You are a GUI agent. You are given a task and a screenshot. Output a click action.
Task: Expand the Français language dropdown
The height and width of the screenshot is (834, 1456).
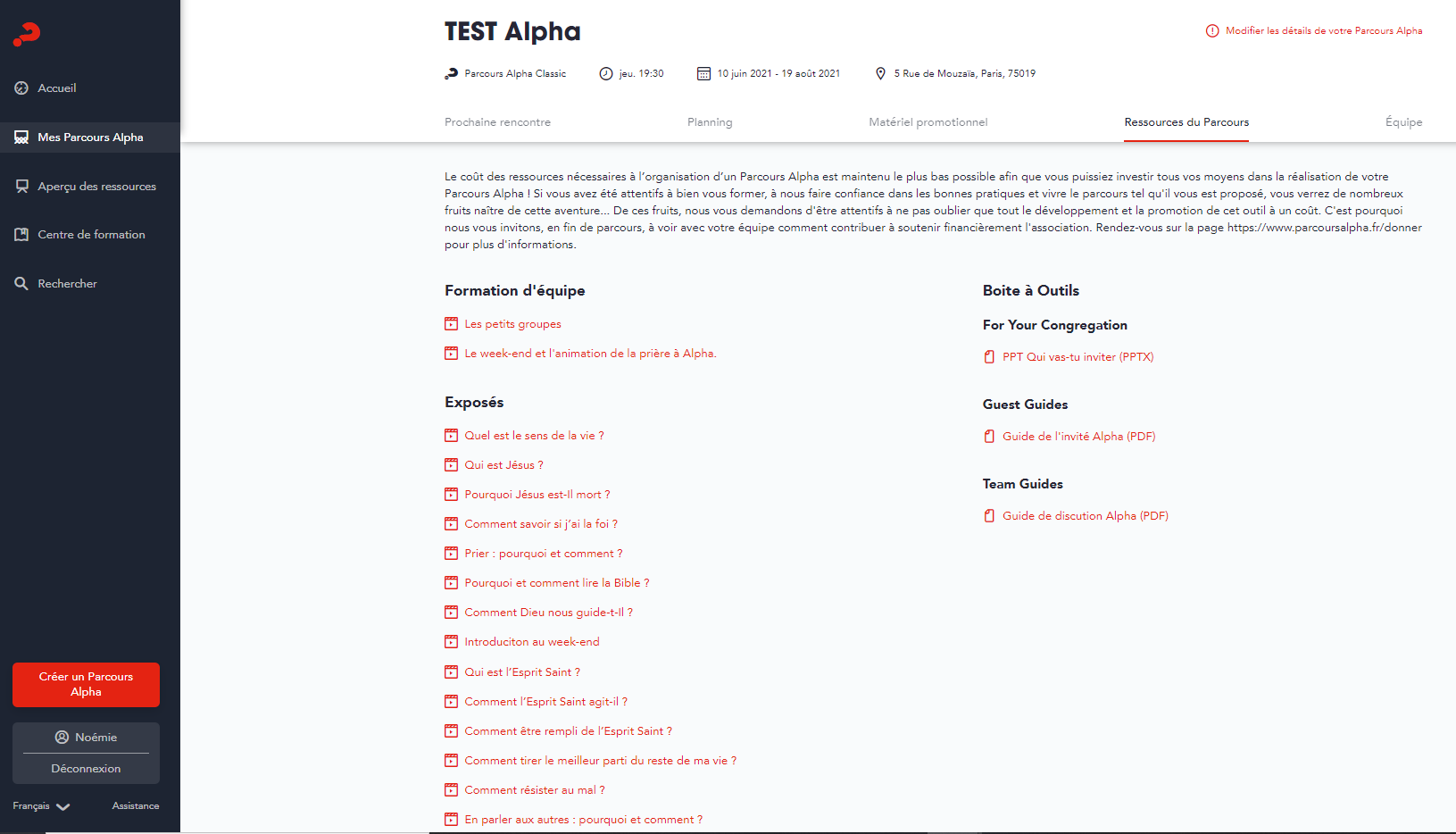pos(41,806)
